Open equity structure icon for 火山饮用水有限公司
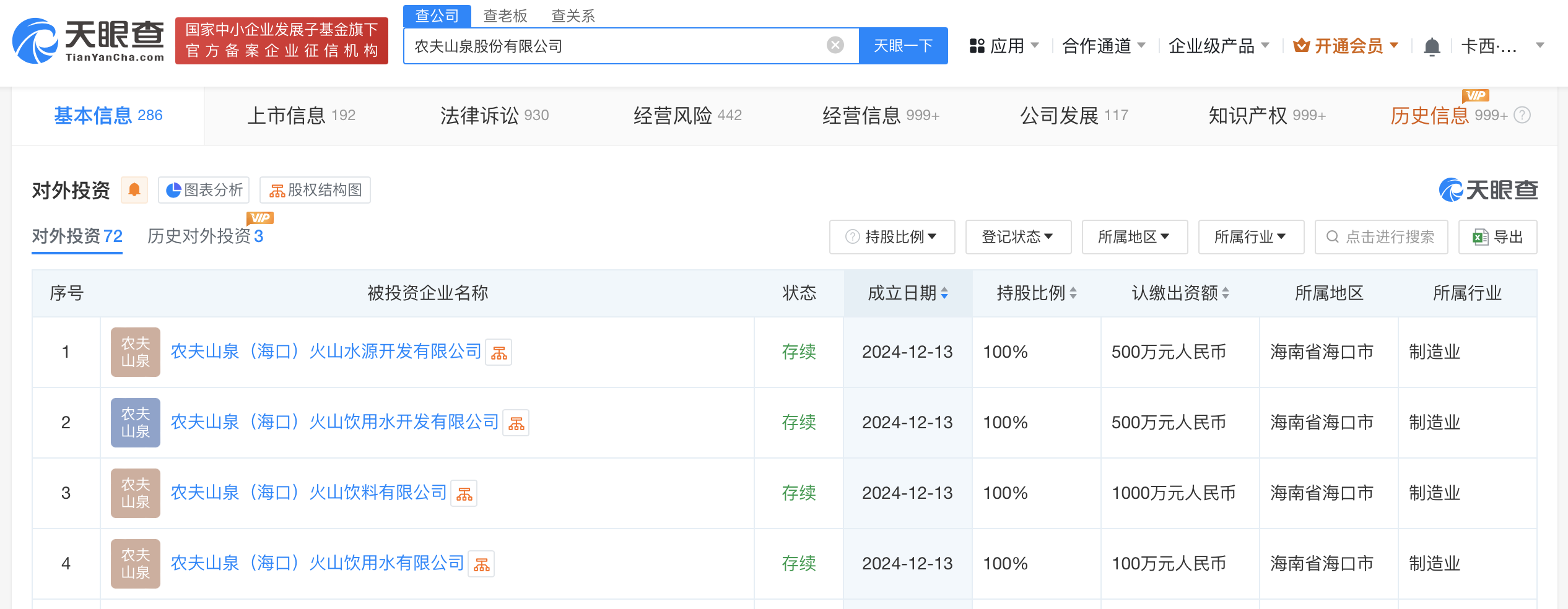This screenshot has width=1568, height=609. coord(481,564)
